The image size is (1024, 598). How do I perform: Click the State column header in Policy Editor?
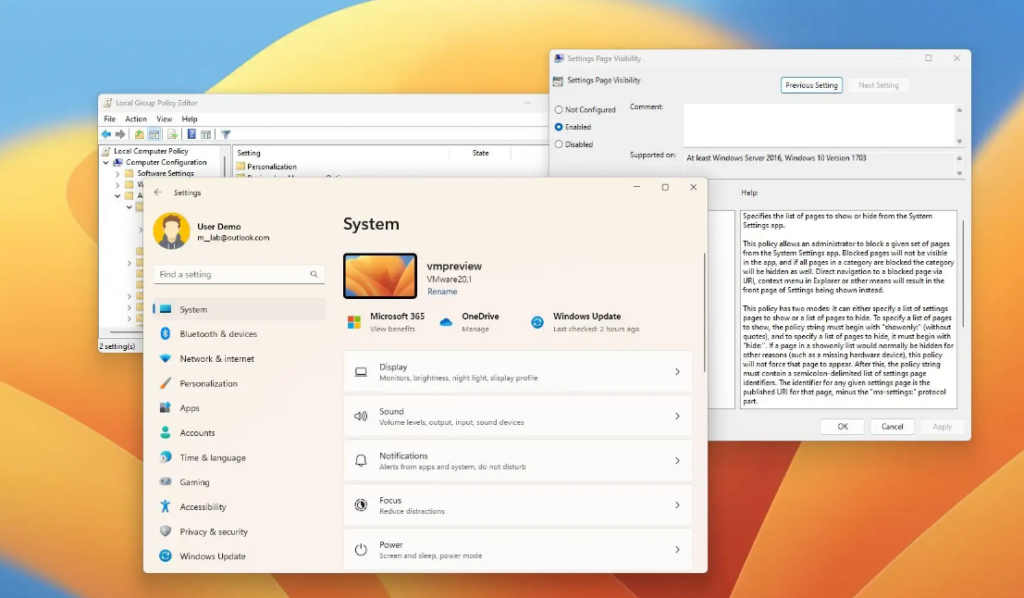point(481,153)
